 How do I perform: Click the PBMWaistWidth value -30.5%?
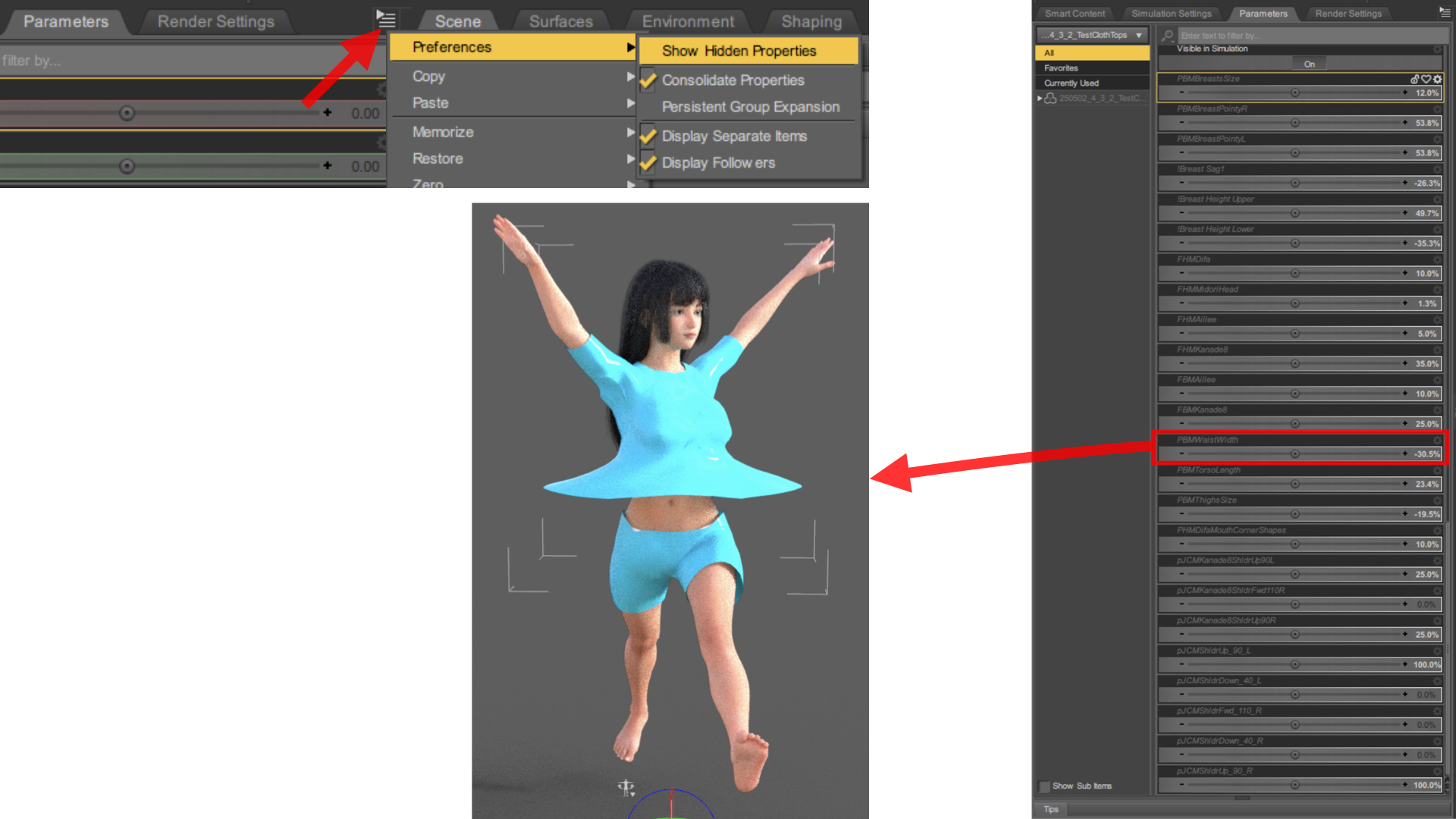click(x=1426, y=453)
